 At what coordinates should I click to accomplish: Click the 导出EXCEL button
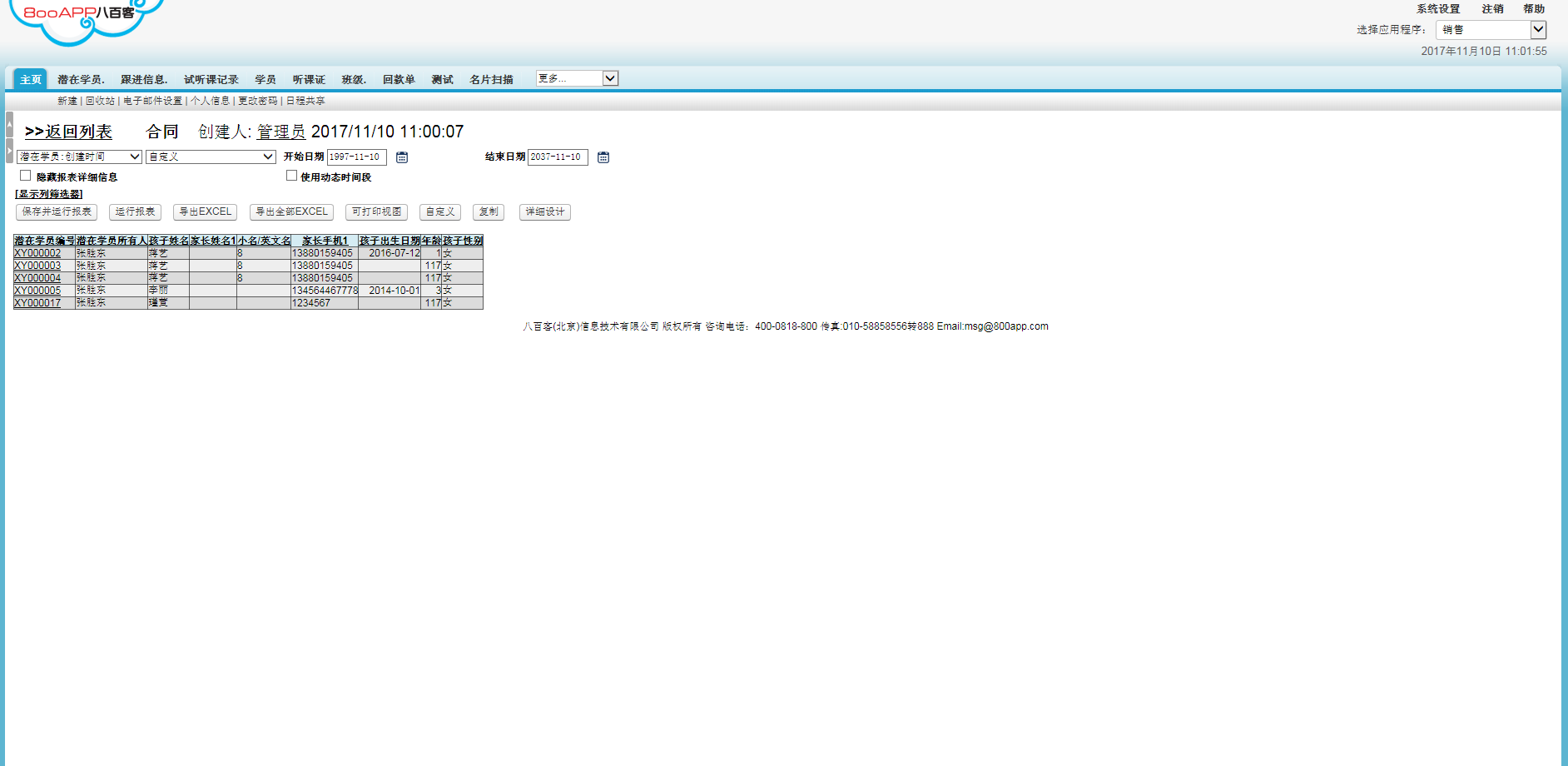206,212
